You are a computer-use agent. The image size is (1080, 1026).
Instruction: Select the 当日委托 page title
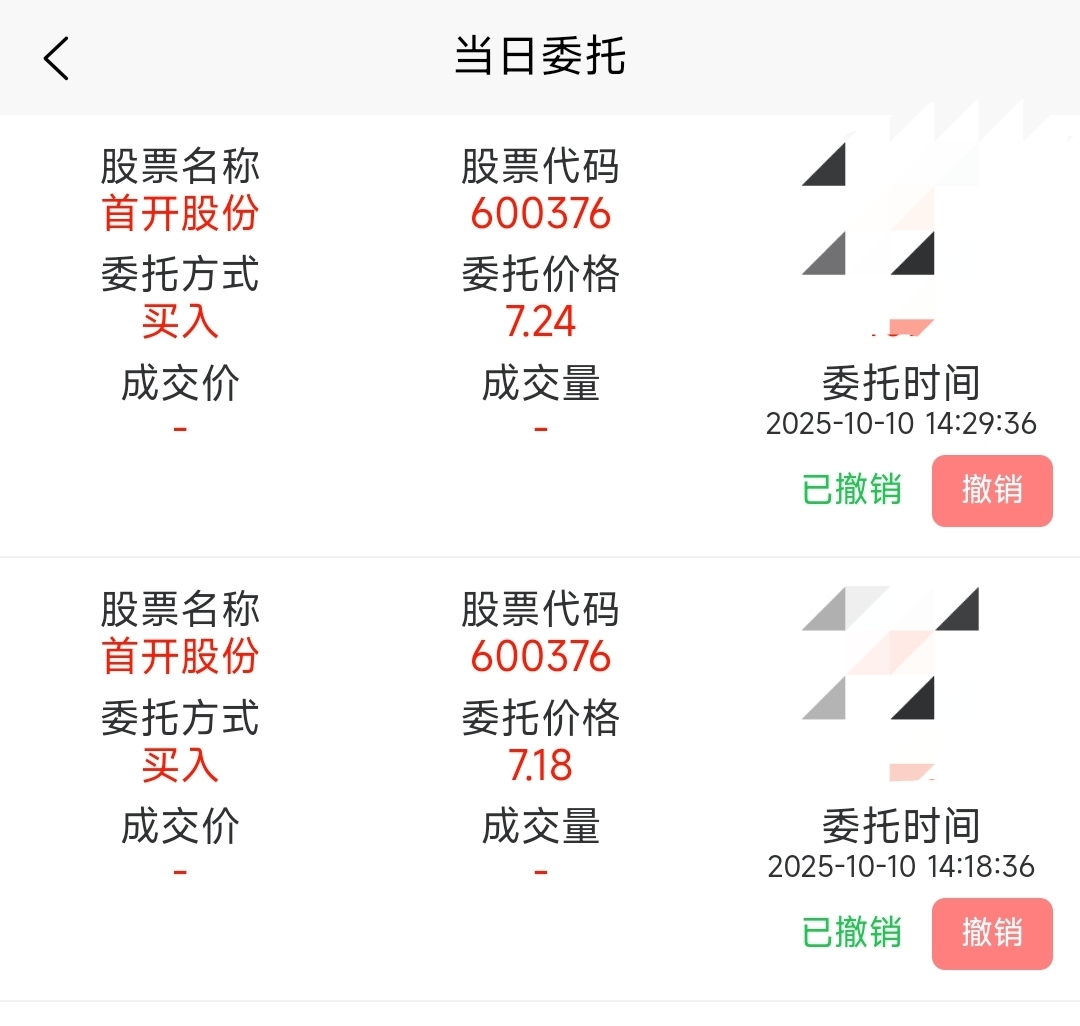click(540, 56)
